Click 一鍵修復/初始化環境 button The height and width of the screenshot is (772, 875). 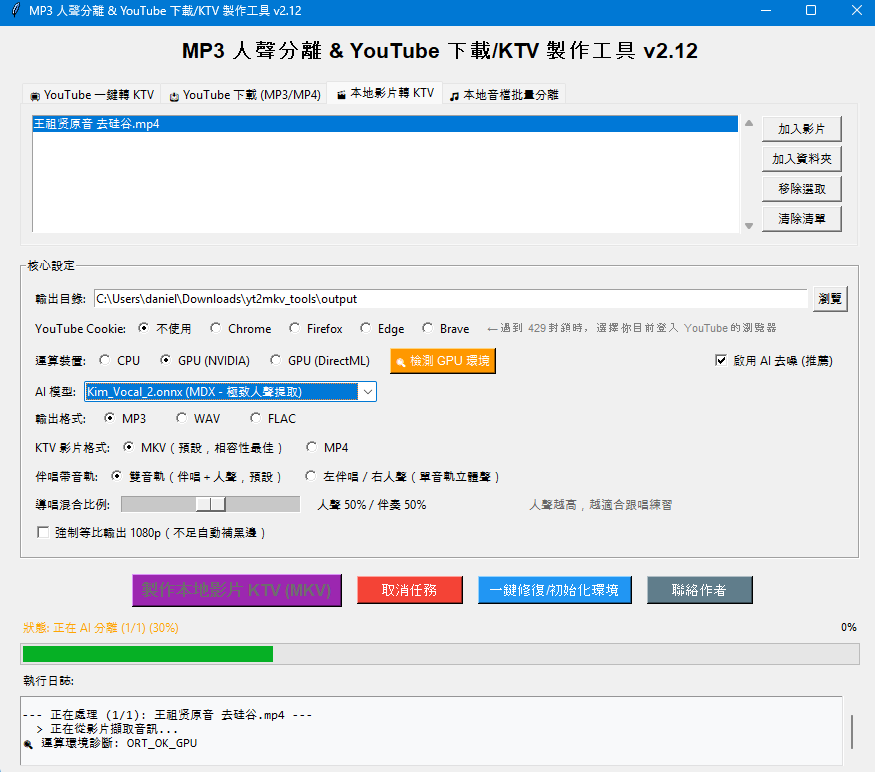pos(554,590)
